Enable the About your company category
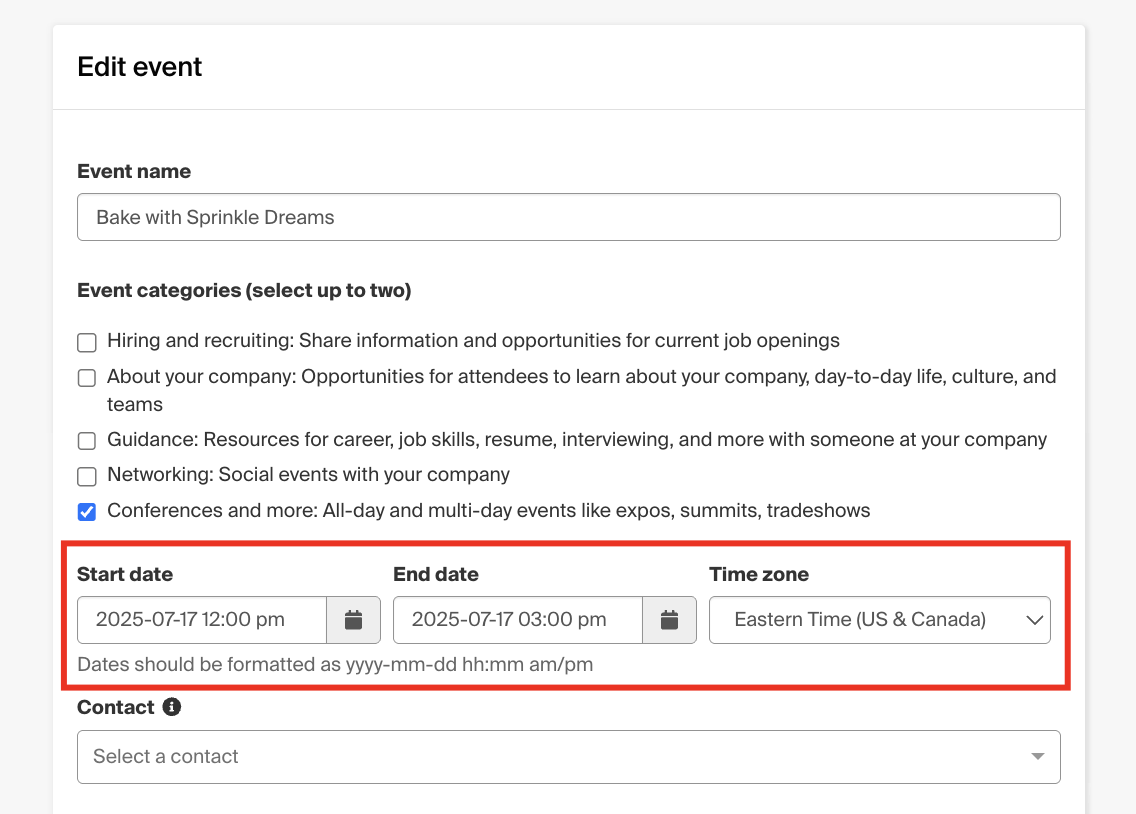The height and width of the screenshot is (814, 1136). point(86,377)
